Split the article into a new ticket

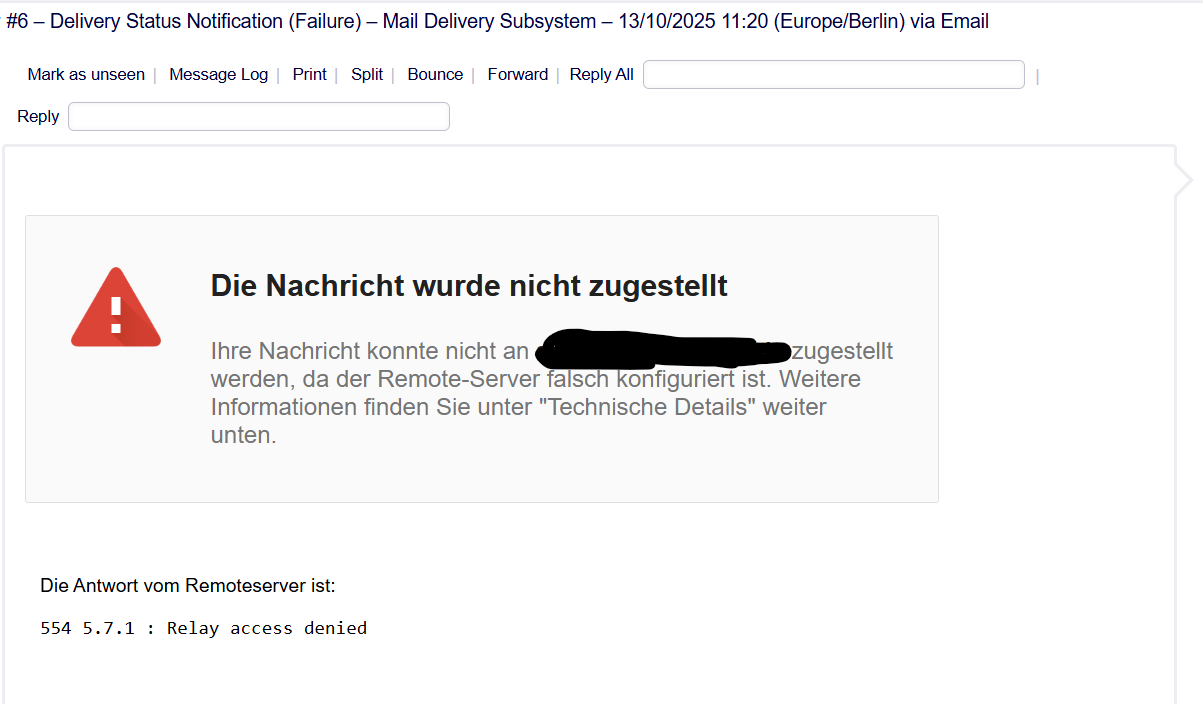coord(367,75)
